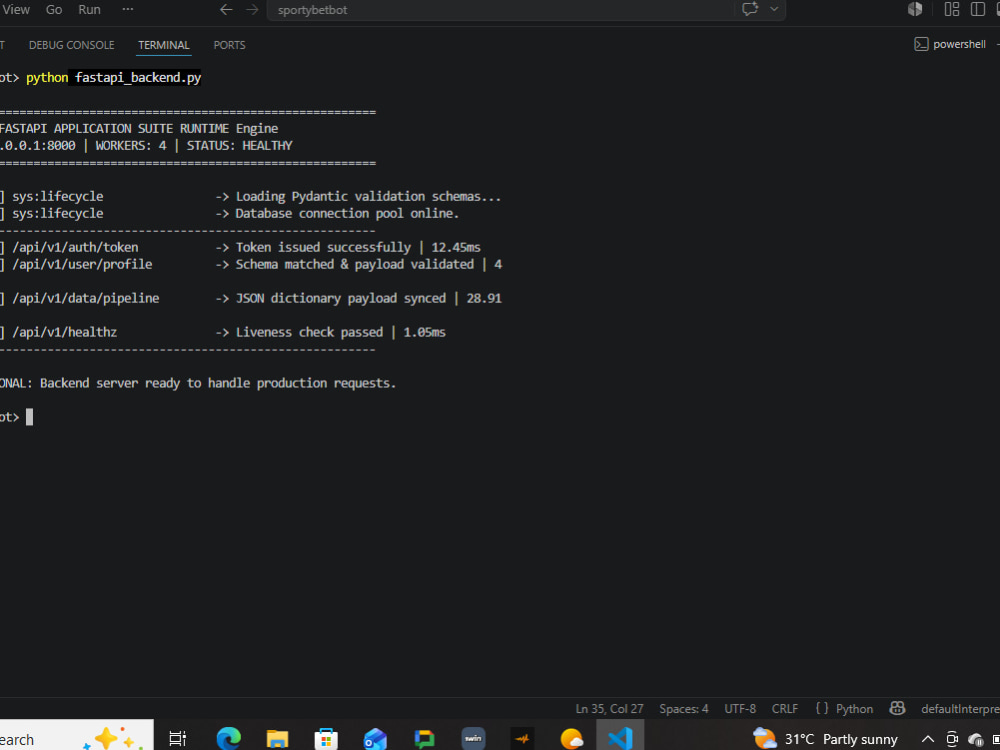Click the 'STATUS: HEALTHY' text
Viewport: 1000px width, 750px height.
point(239,145)
